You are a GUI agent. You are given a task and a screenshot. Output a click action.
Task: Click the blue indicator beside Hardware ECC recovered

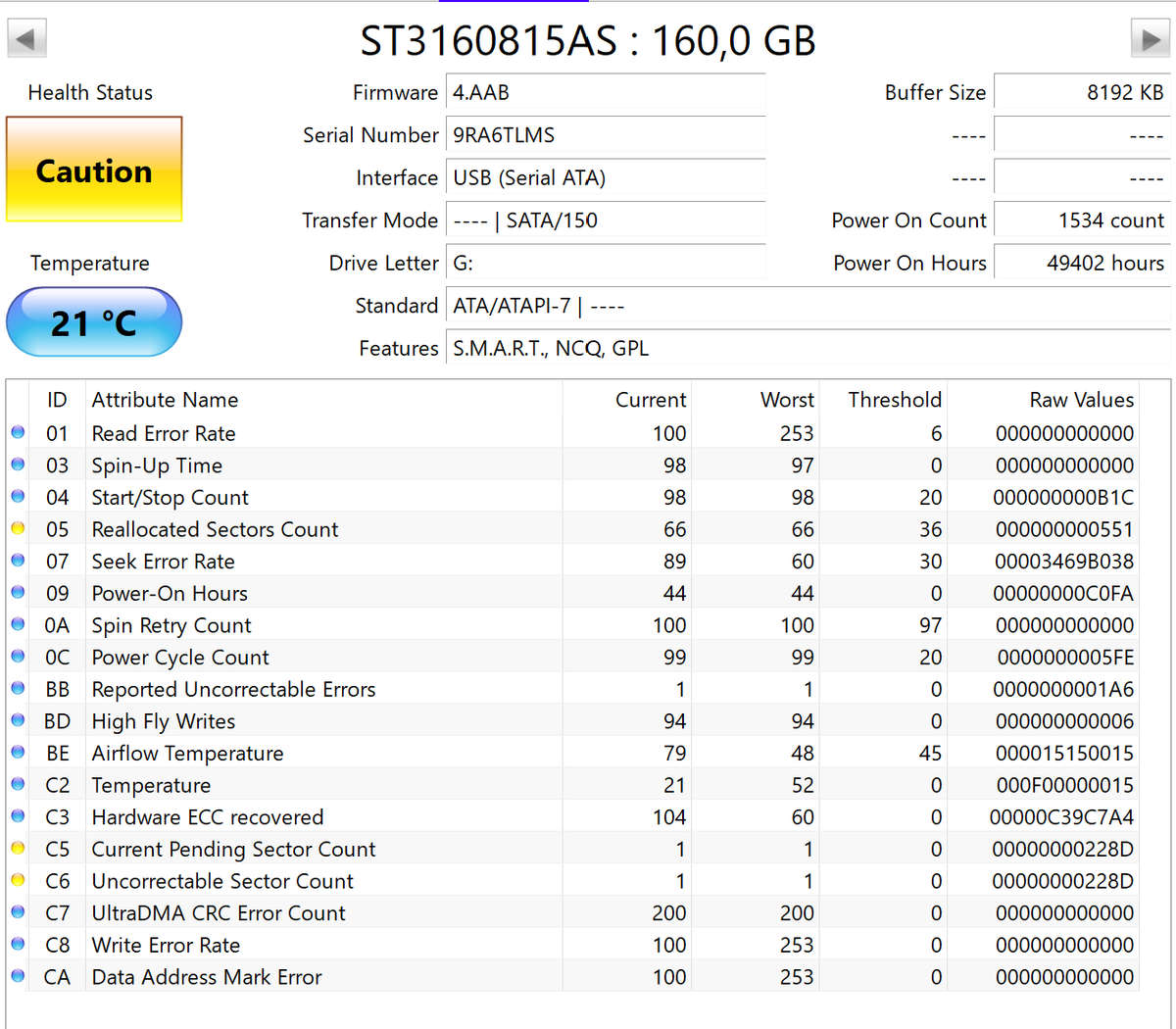pyautogui.click(x=18, y=816)
